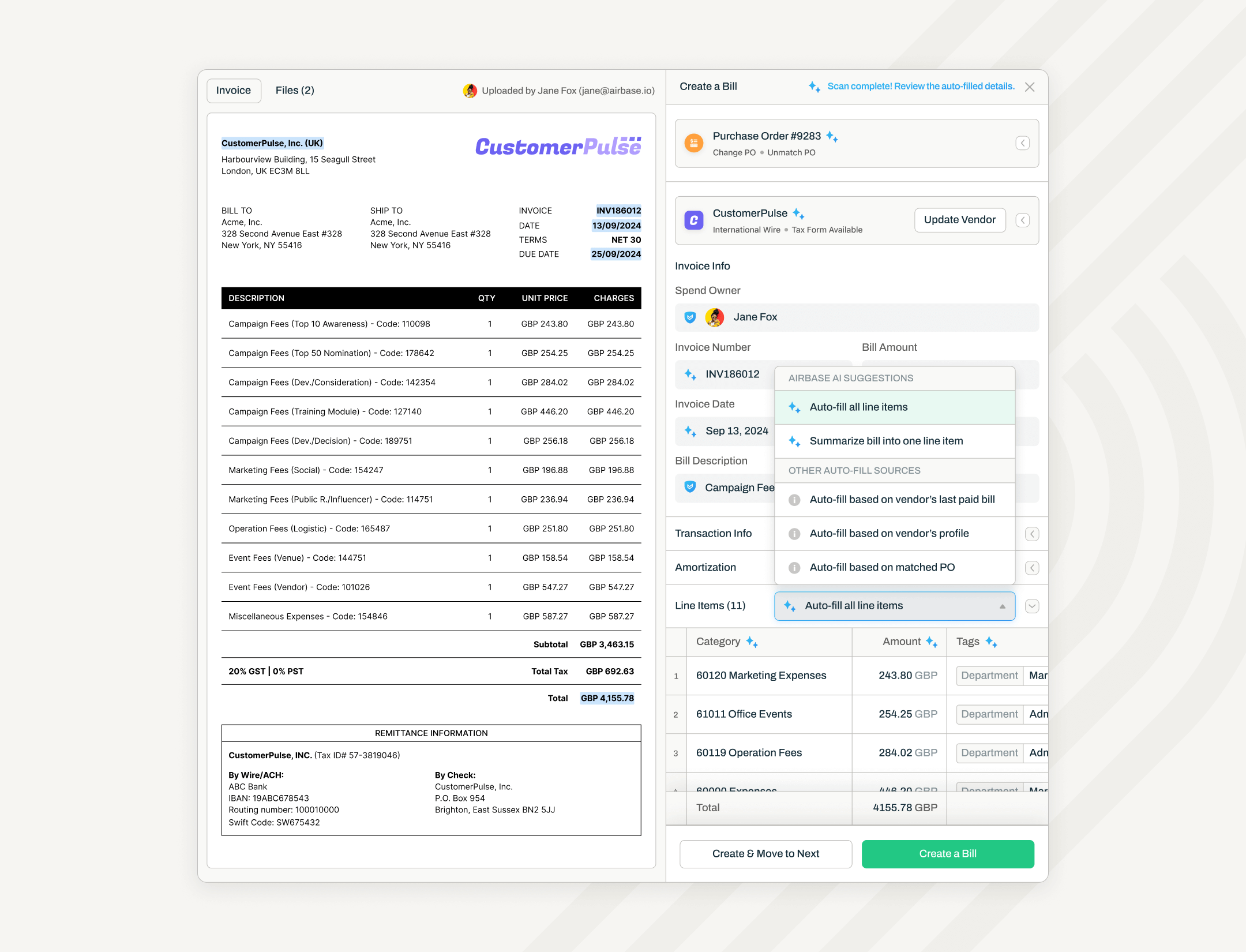The height and width of the screenshot is (952, 1246).
Task: Close the Create a Bill panel
Action: click(x=1030, y=87)
